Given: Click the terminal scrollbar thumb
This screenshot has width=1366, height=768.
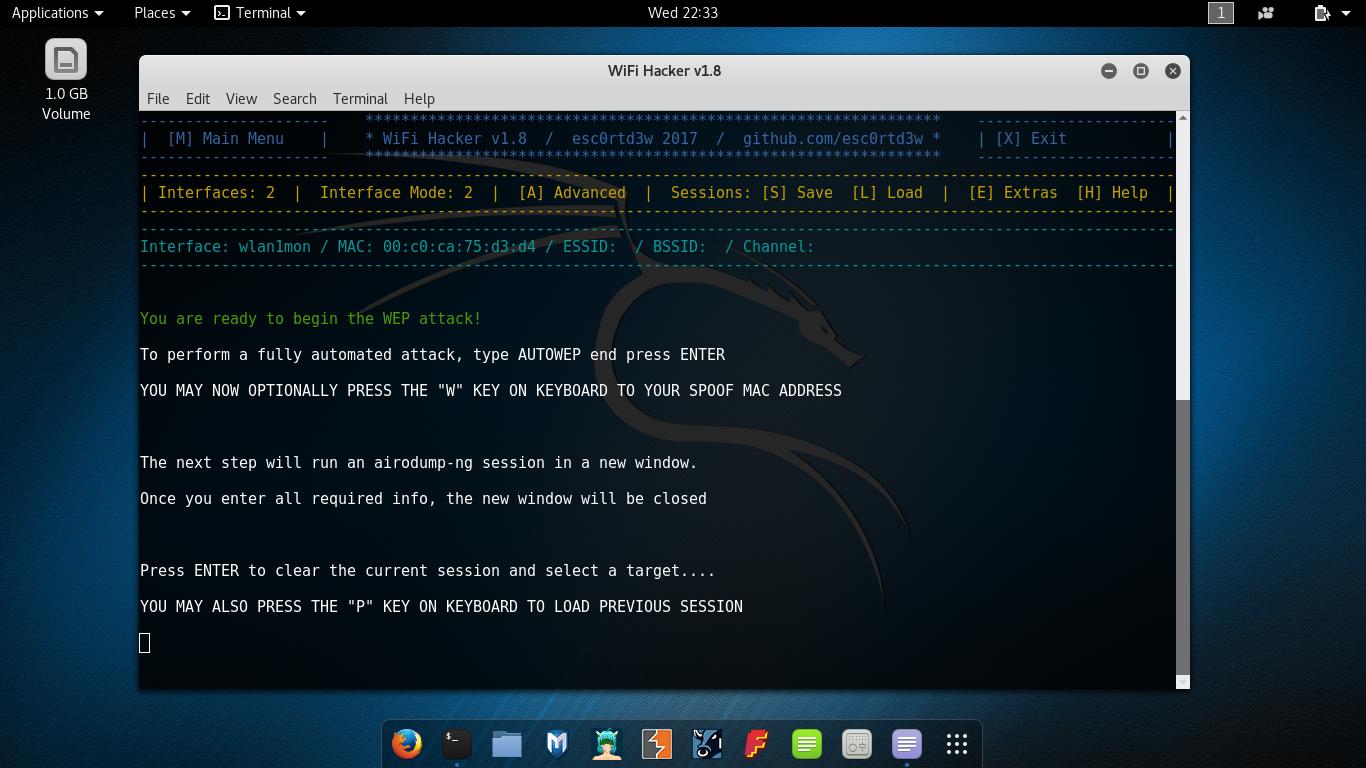Looking at the screenshot, I should tap(1183, 536).
